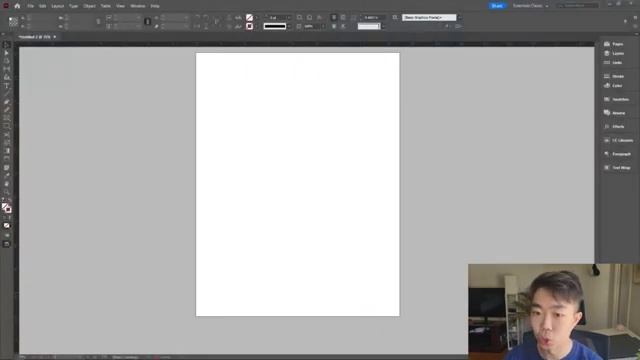The image size is (640, 360).
Task: Select the Note tool
Action: [x=7, y=168]
